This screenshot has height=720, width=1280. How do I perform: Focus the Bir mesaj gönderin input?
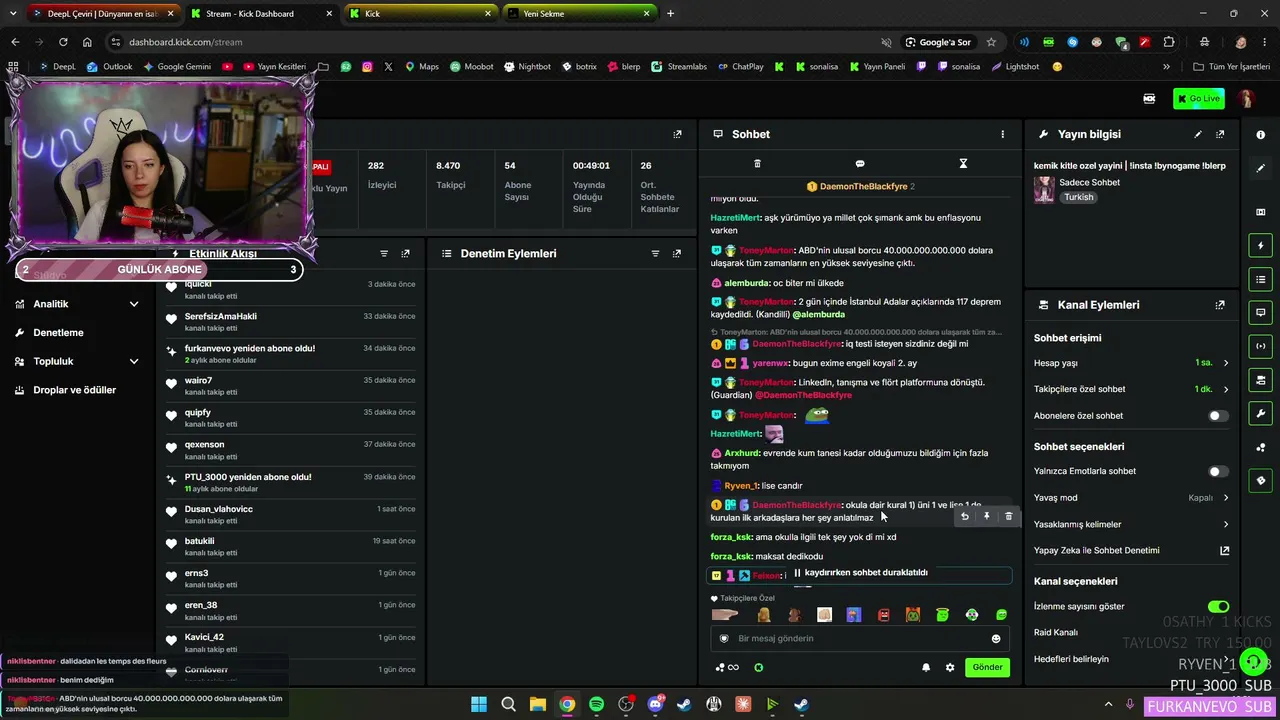click(858, 639)
